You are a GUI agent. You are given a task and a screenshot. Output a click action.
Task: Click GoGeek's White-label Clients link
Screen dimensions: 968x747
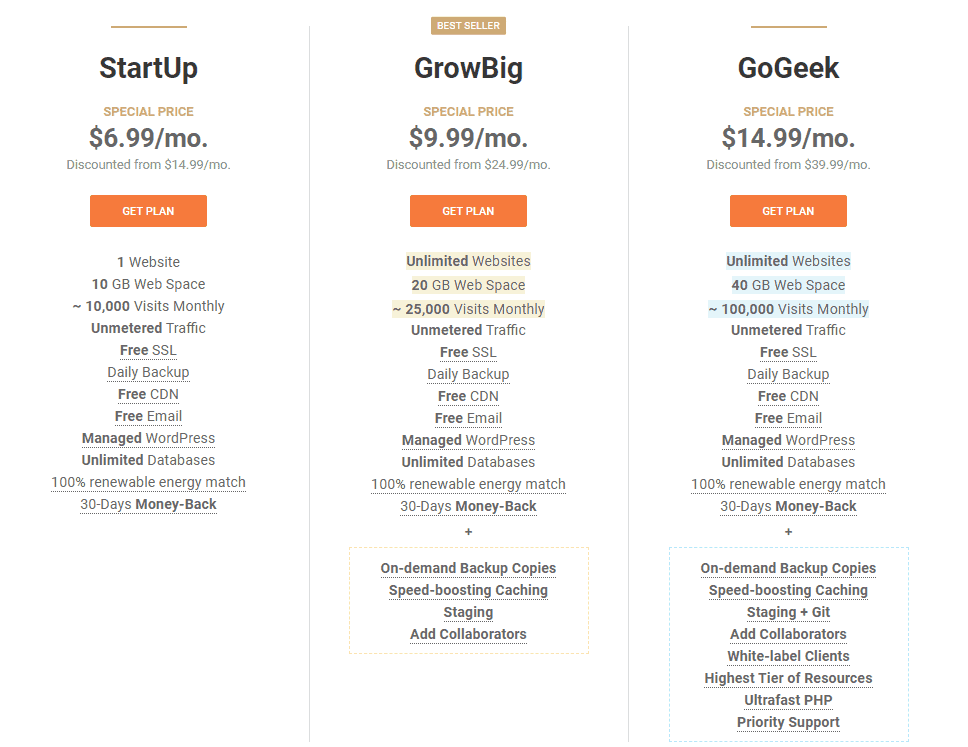coord(788,656)
